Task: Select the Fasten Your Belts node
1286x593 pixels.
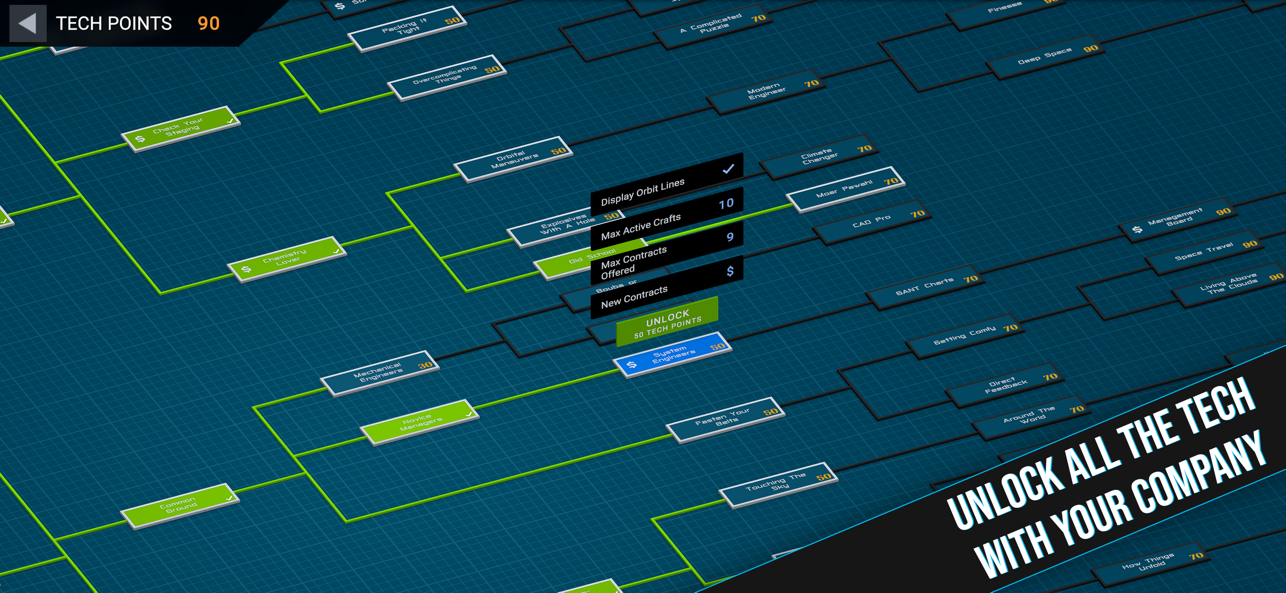Action: coord(726,419)
